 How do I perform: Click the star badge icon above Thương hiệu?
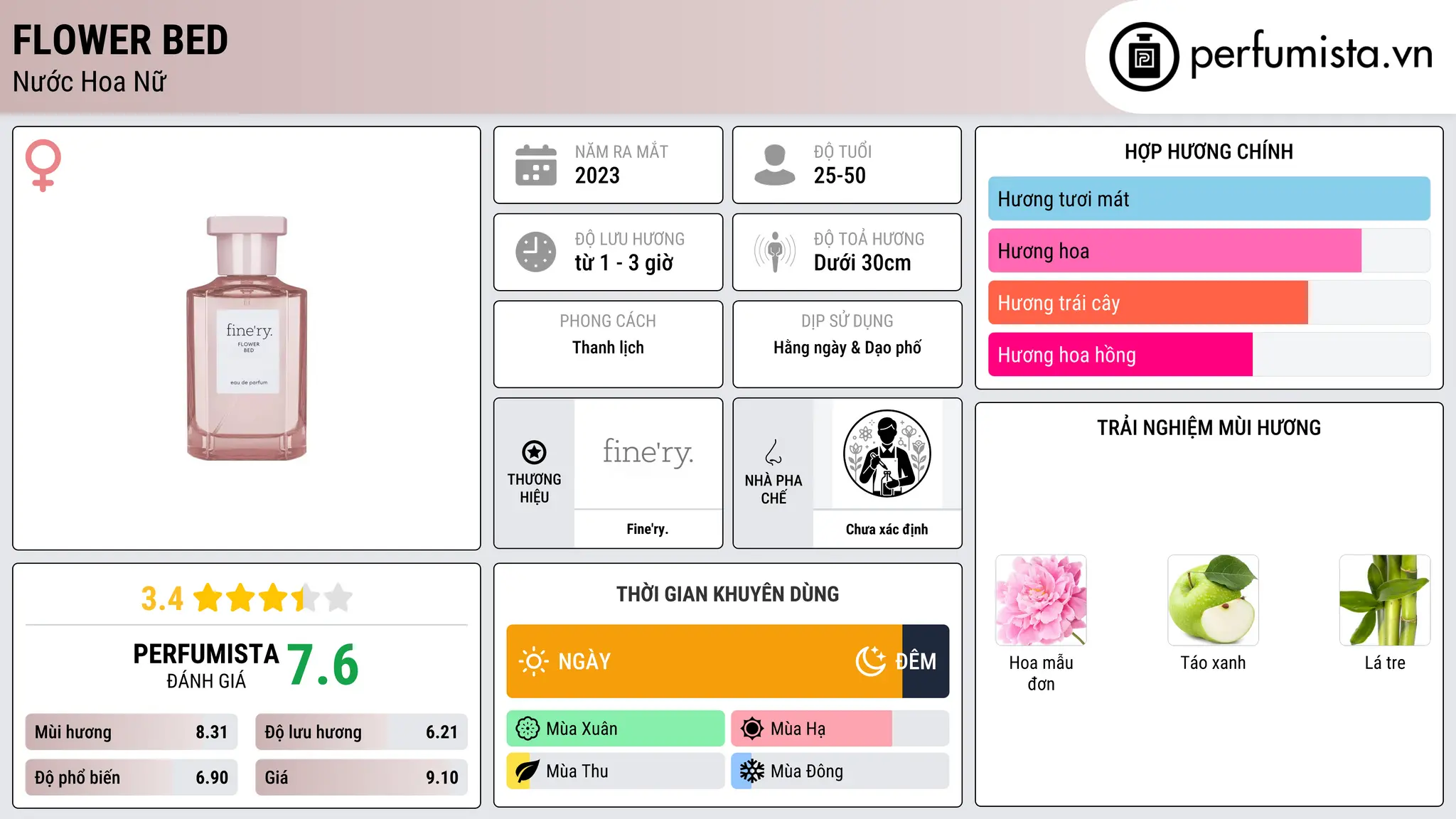click(x=534, y=452)
